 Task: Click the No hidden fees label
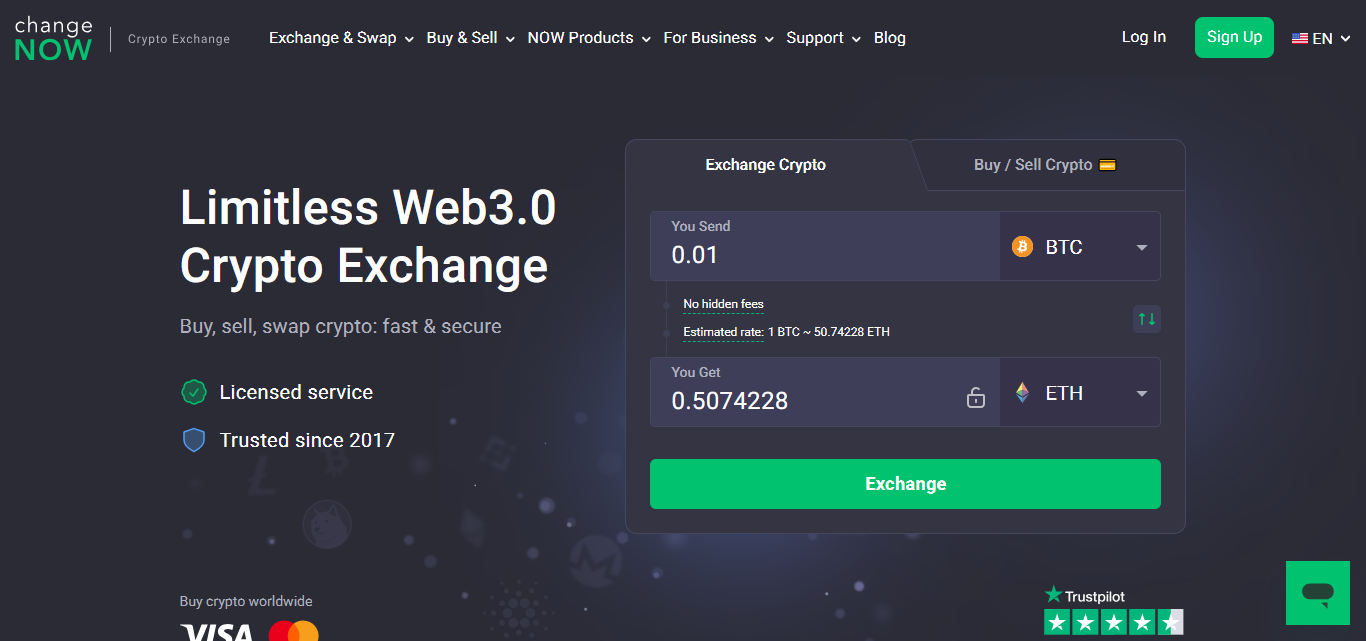coord(723,304)
